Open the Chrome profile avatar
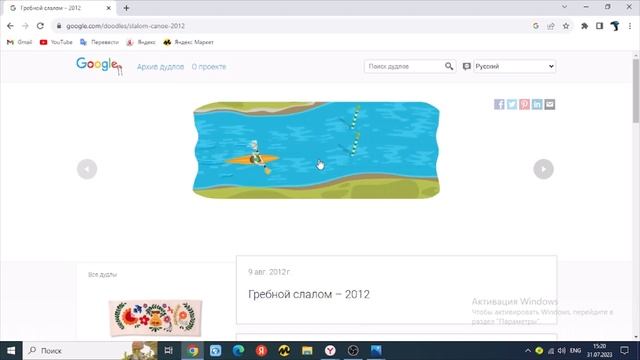The width and height of the screenshot is (640, 360). [615, 26]
